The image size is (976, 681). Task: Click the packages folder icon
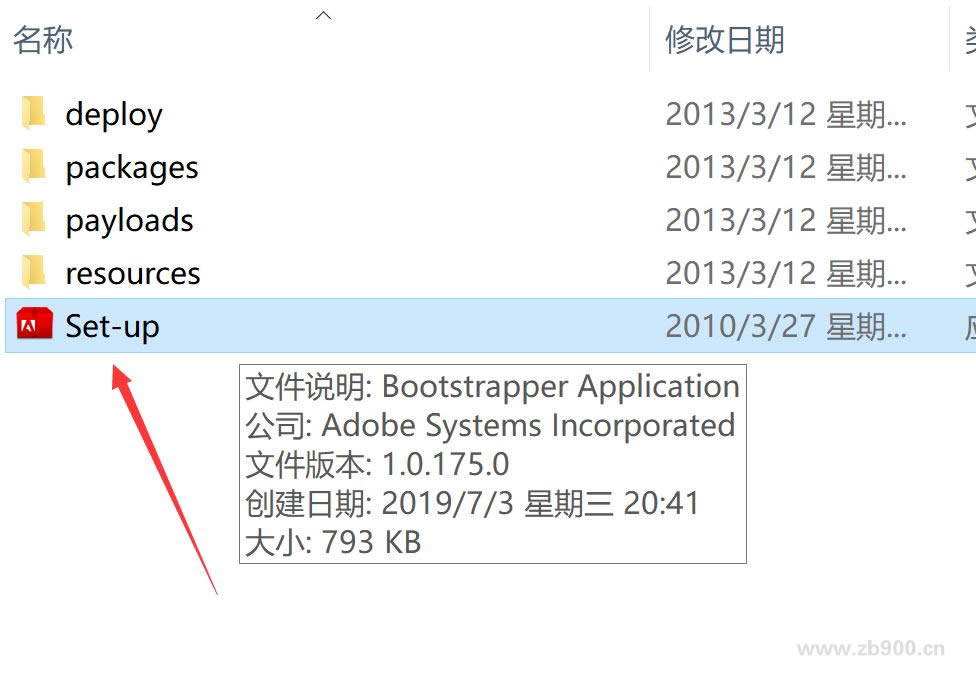34,166
